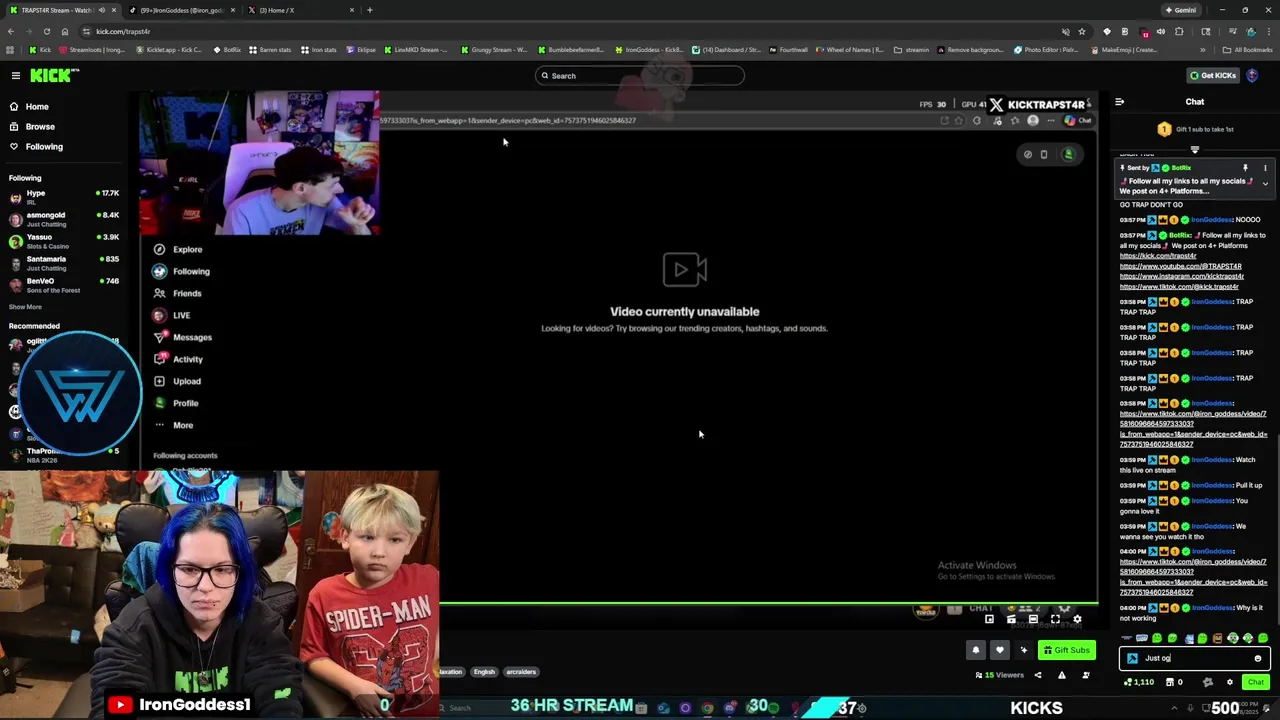Viewport: 1280px width, 720px height.
Task: Open a new browser tab with plus
Action: [370, 10]
